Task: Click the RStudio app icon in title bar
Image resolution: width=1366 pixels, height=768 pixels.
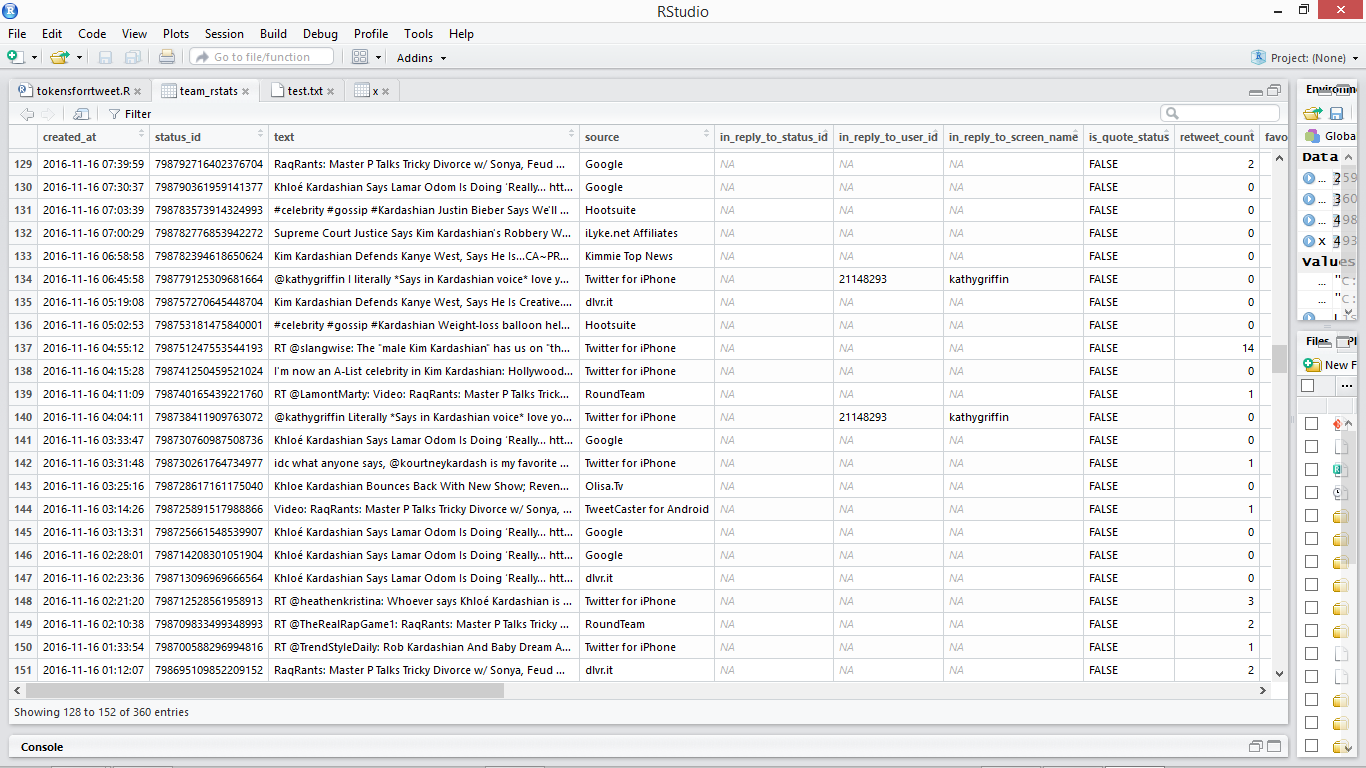Action: [x=12, y=10]
